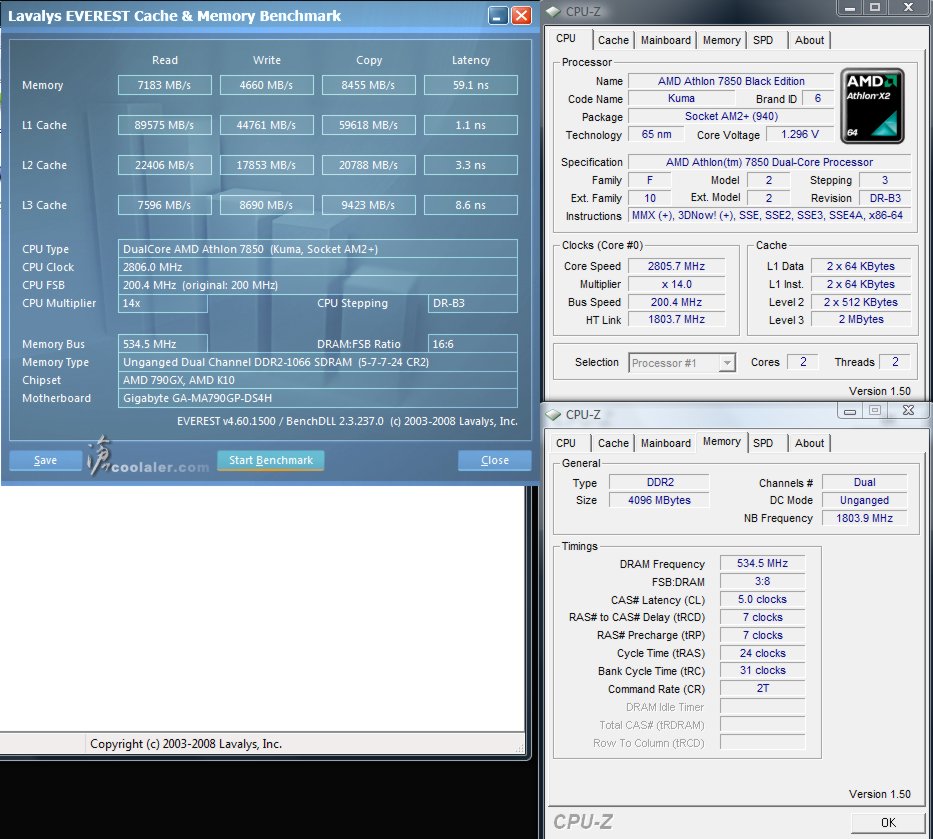Screen dimensions: 933x839
Task: Click the L1 Cache Write value 44761 MB/s
Action: 267,125
